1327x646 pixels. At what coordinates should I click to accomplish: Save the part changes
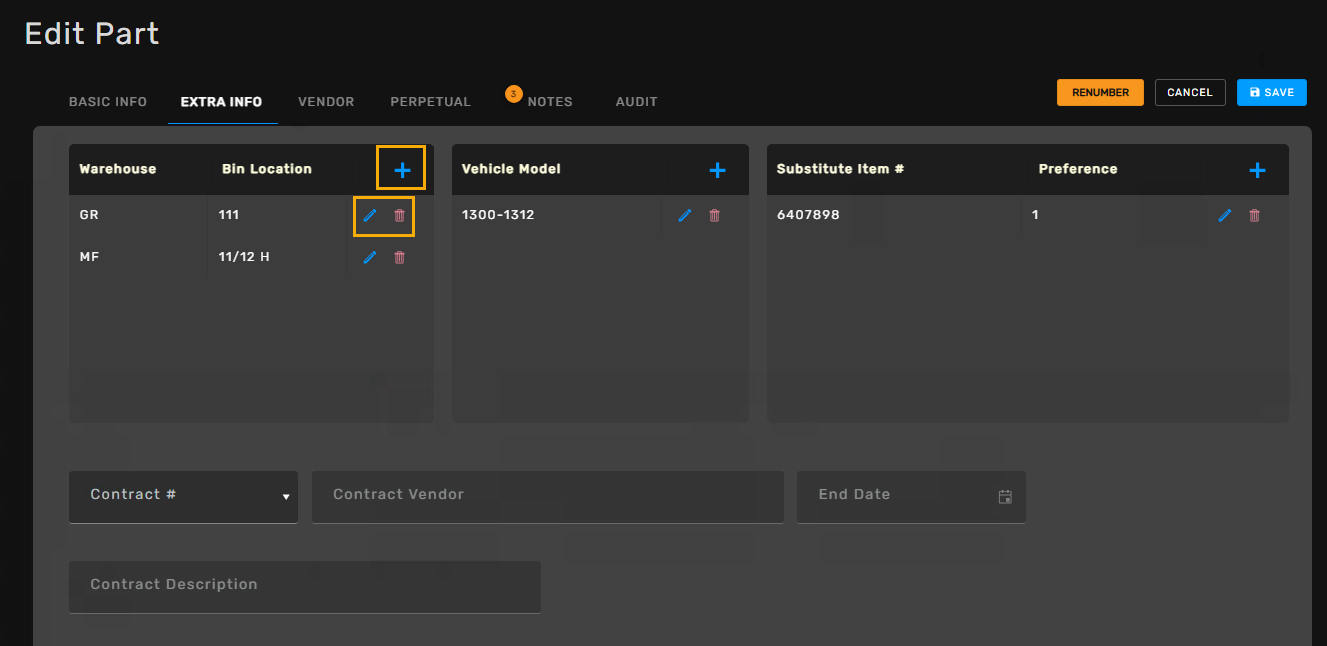pos(1271,92)
